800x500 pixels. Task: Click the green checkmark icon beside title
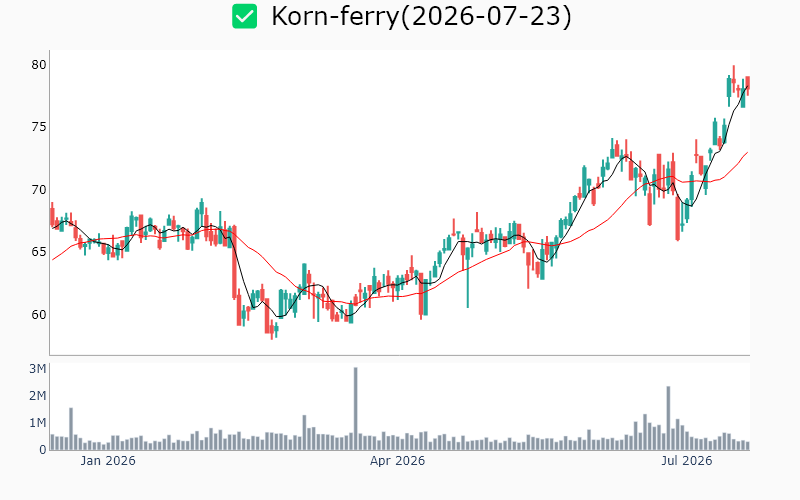(x=244, y=16)
